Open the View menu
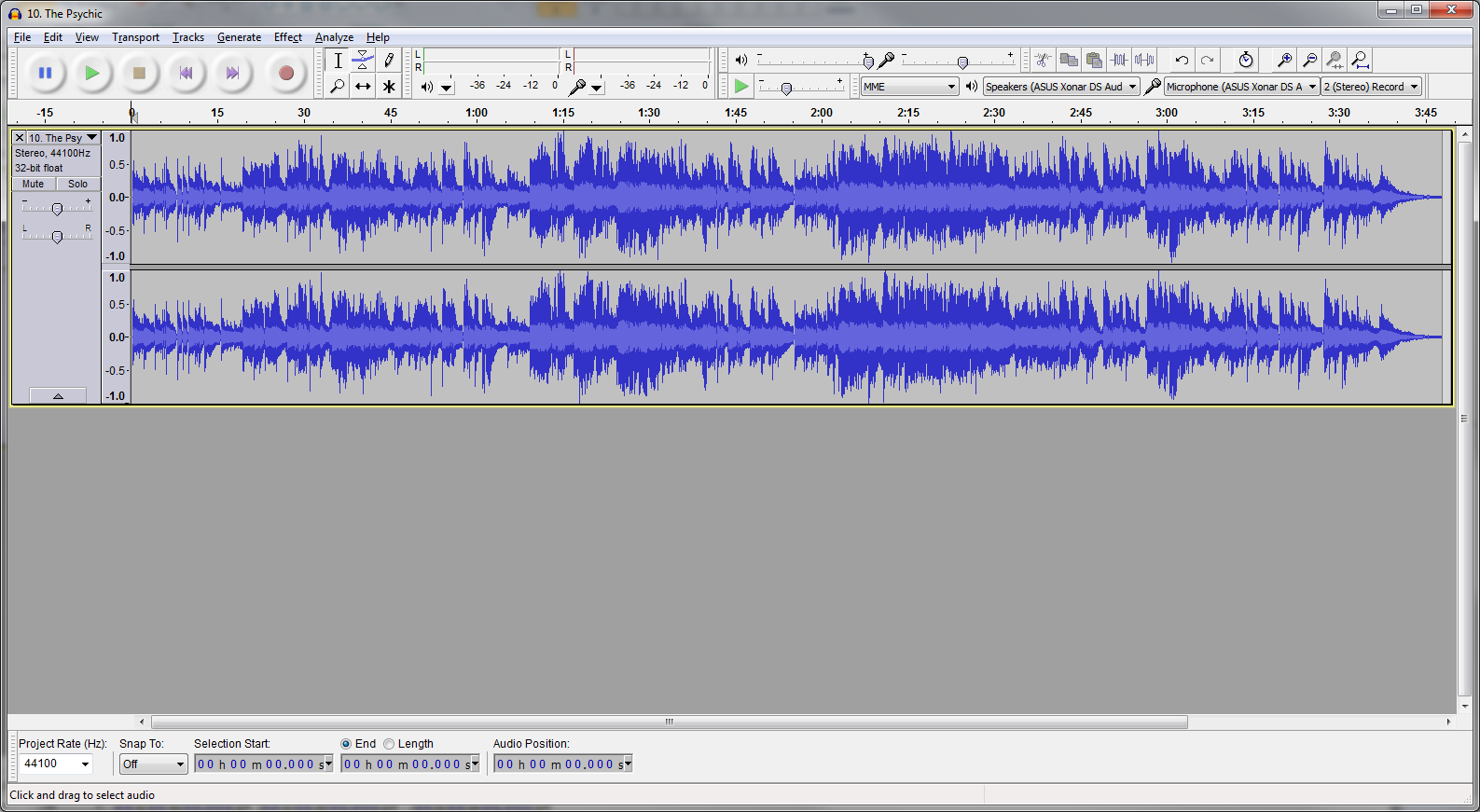Image resolution: width=1480 pixels, height=812 pixels. pos(87,37)
